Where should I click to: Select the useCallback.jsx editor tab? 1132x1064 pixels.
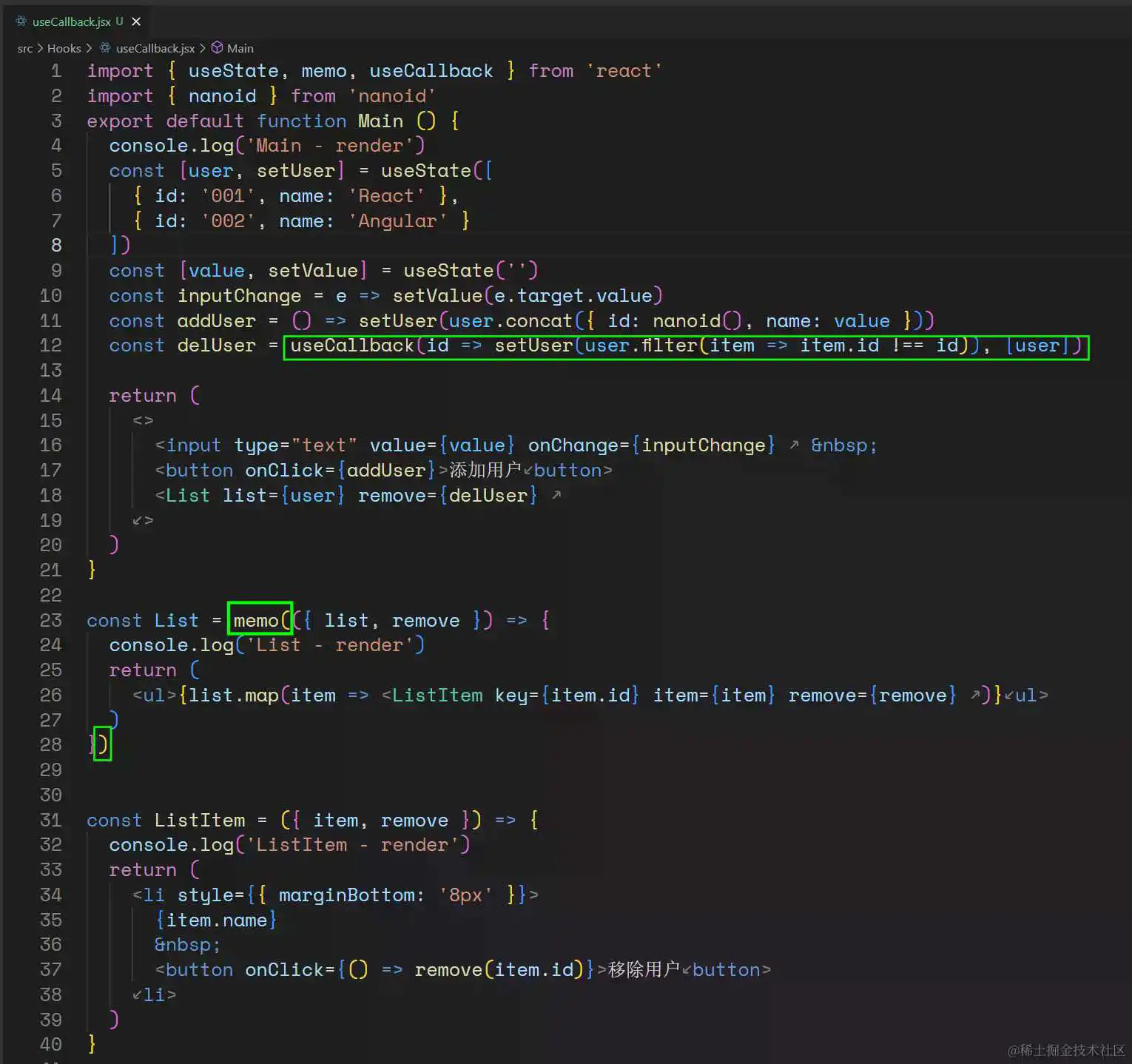(78, 21)
